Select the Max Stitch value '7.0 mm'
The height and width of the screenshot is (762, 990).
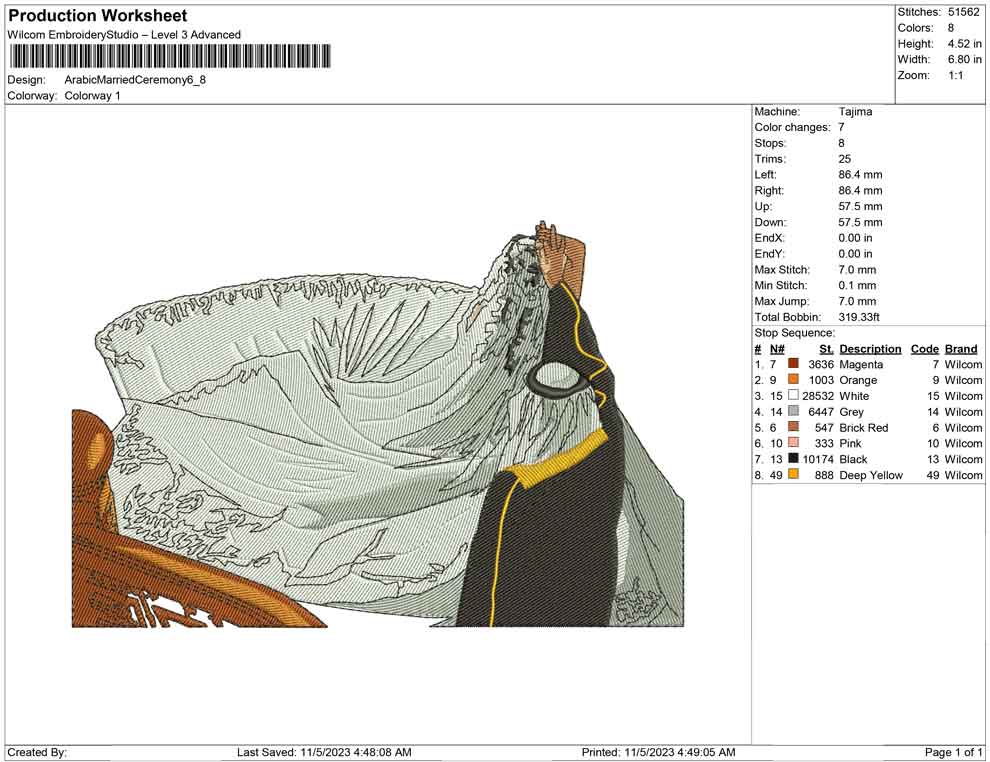click(x=857, y=270)
